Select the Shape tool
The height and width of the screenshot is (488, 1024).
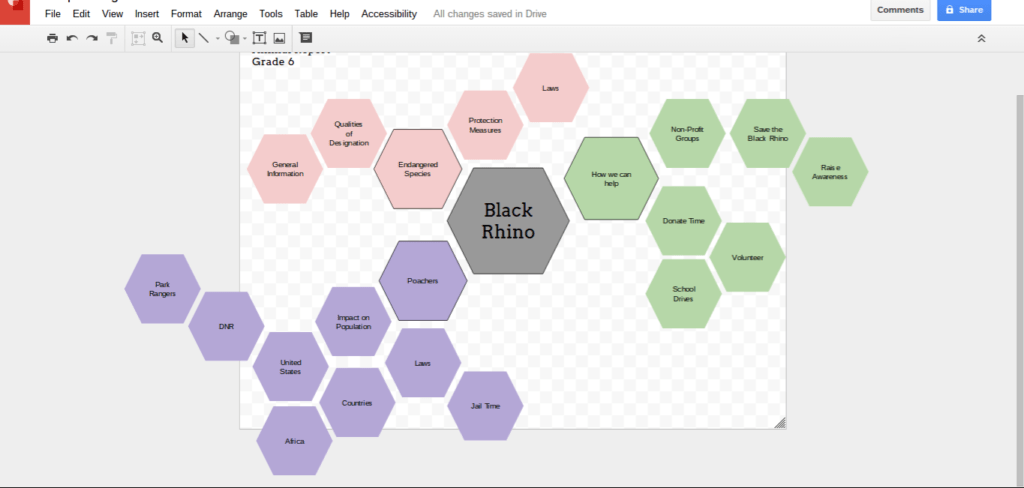coord(231,38)
